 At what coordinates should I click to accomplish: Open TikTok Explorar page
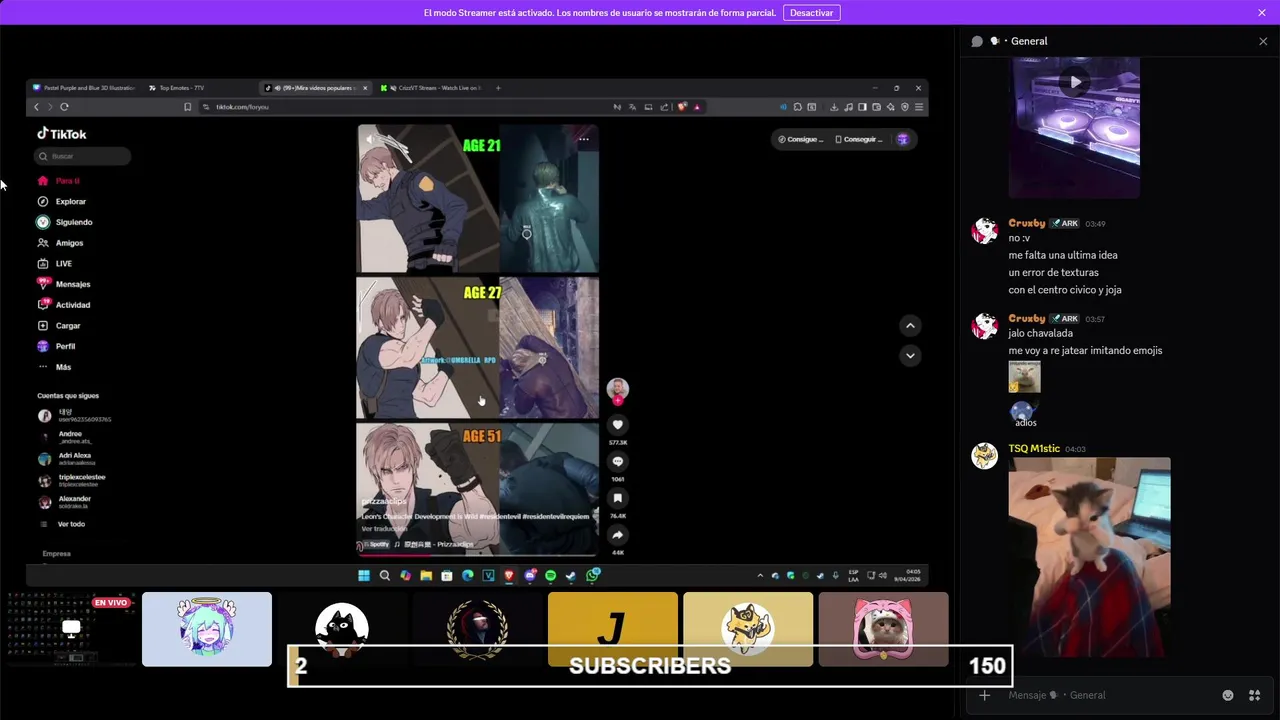62,202
